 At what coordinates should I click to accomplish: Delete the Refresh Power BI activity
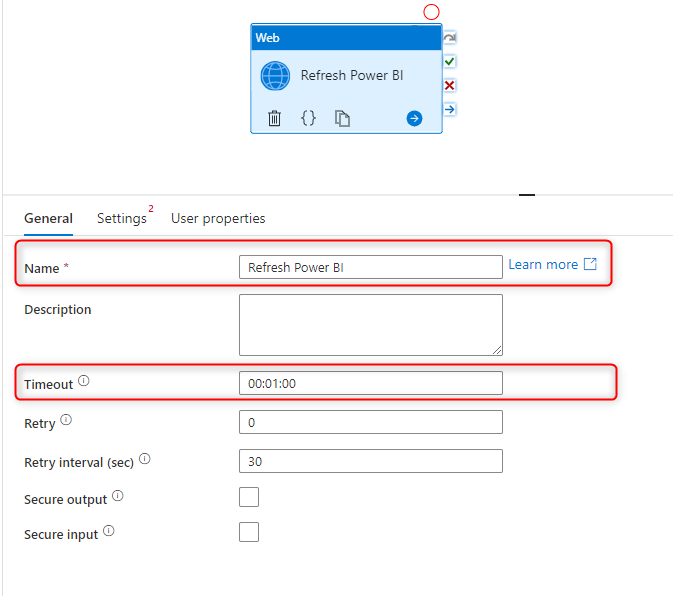274,118
